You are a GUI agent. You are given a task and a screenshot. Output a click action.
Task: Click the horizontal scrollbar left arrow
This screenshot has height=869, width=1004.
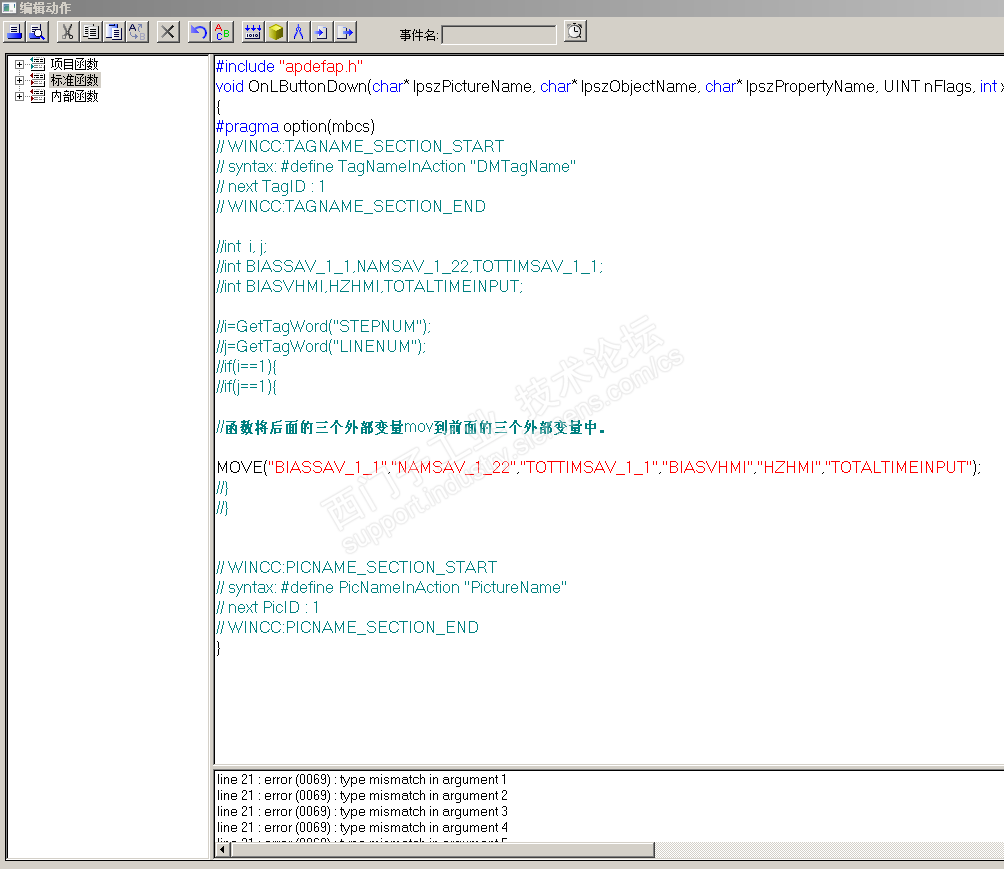click(x=223, y=850)
